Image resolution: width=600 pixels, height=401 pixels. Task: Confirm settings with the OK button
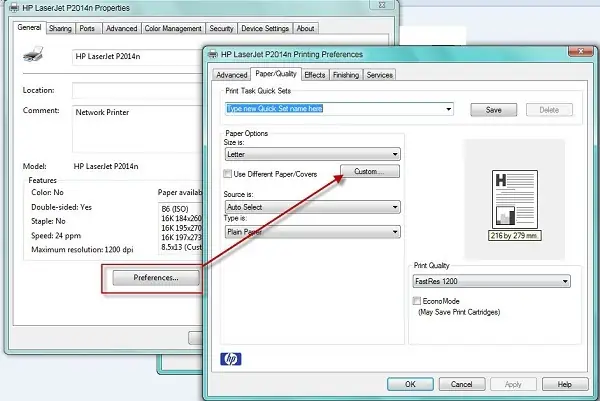[x=410, y=384]
